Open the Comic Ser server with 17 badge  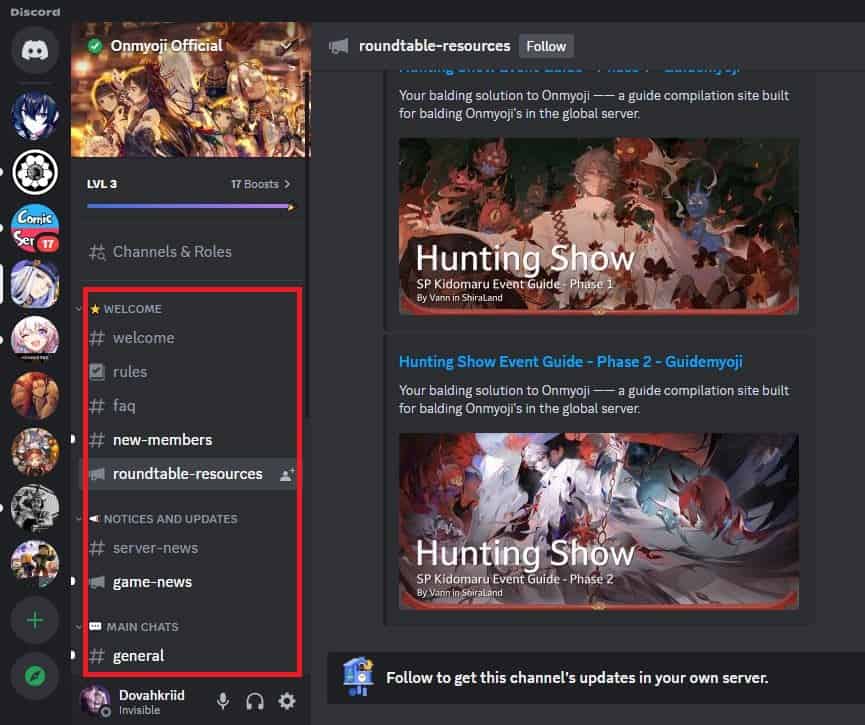35,228
